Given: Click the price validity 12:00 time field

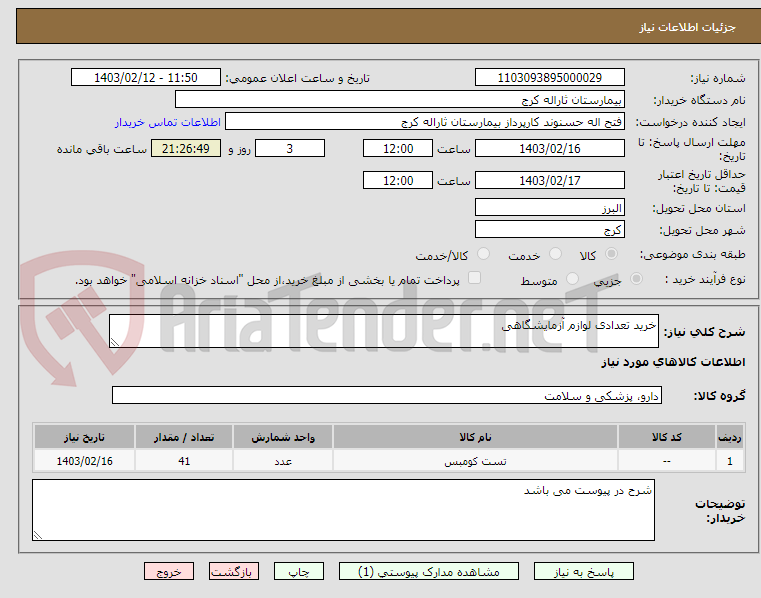Looking at the screenshot, I should [397, 180].
